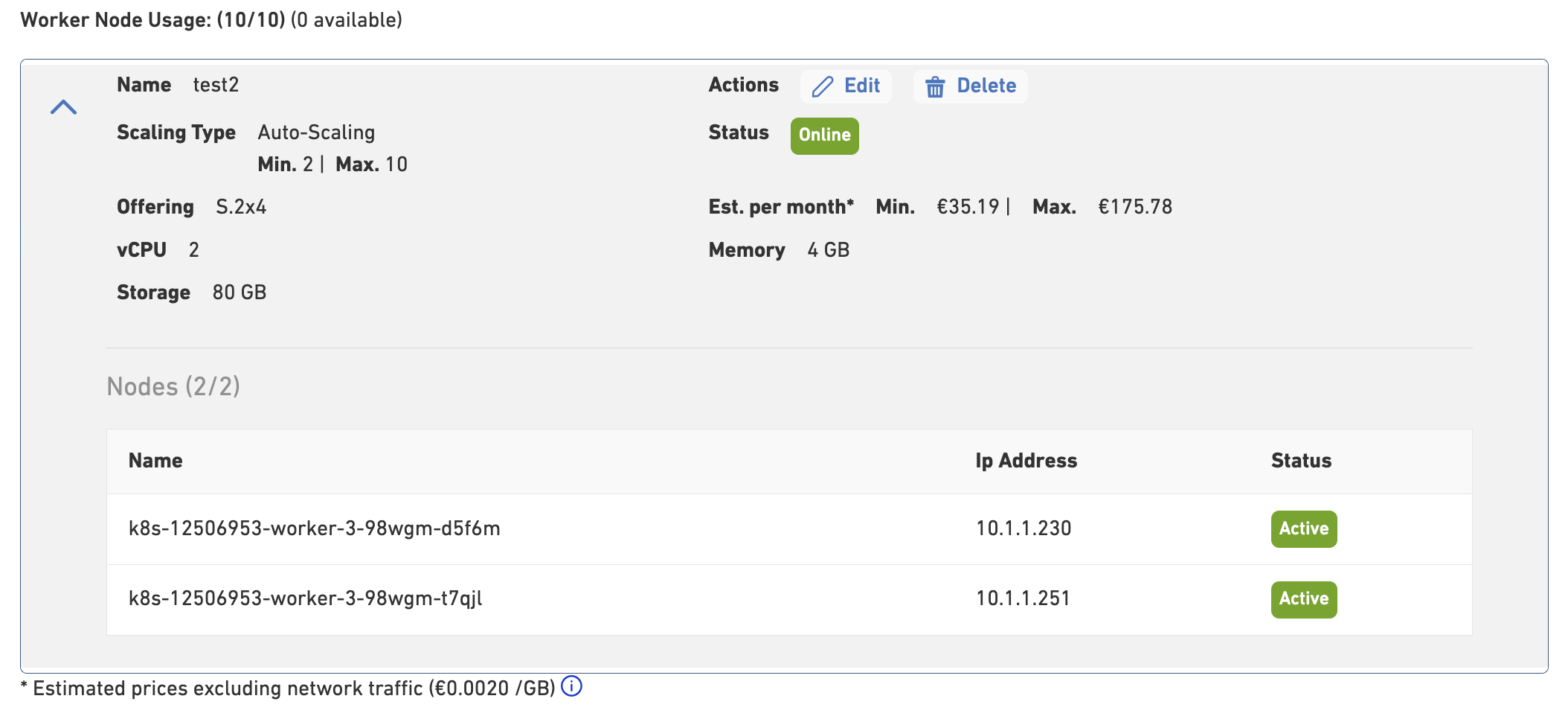Click the Status column header in nodes table

tap(1301, 461)
